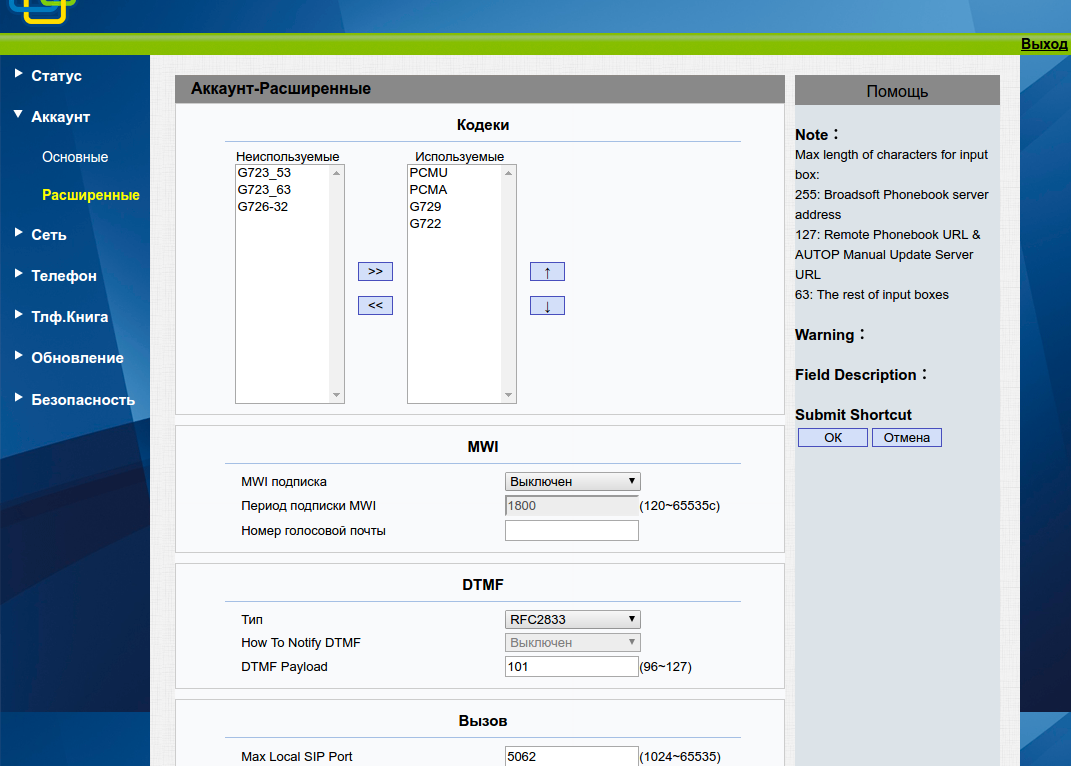Click the Номер голосовой почты field

(572, 531)
